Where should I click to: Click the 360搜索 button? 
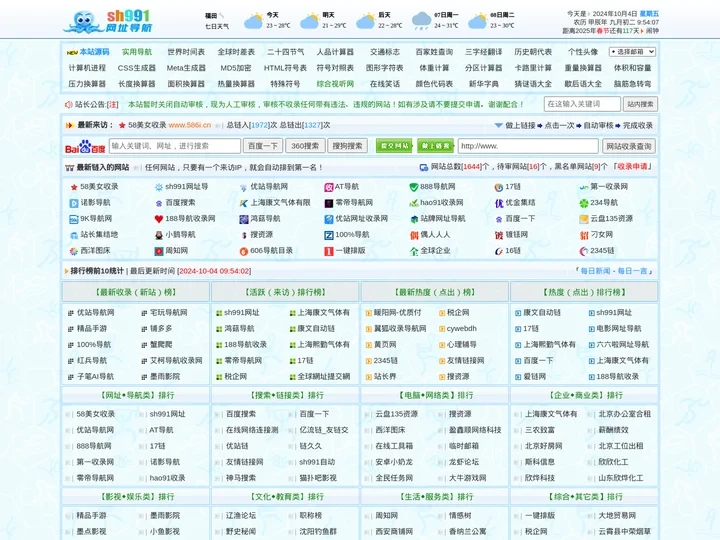(x=305, y=146)
